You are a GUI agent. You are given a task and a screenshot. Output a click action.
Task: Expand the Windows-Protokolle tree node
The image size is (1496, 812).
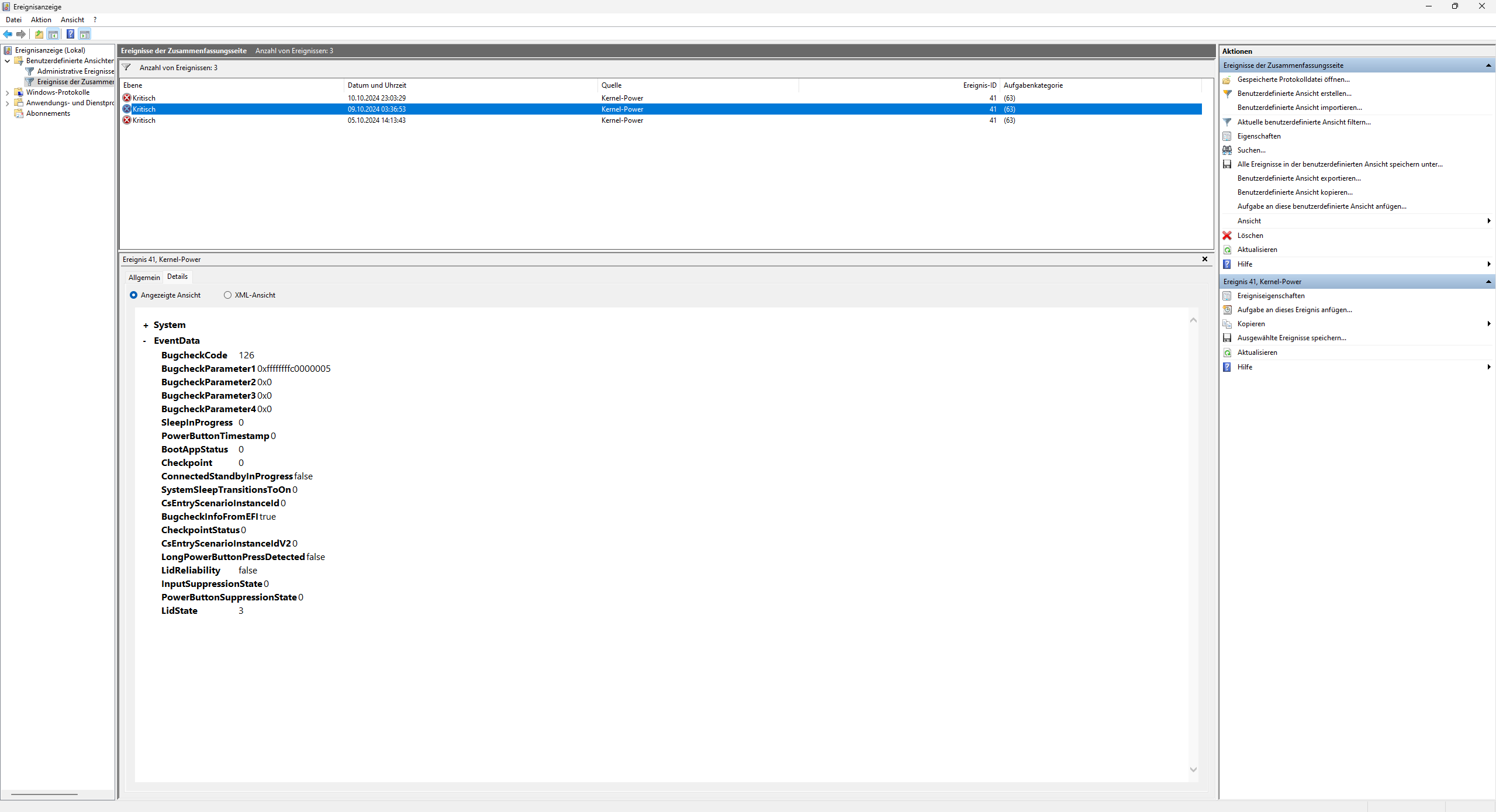coord(7,92)
